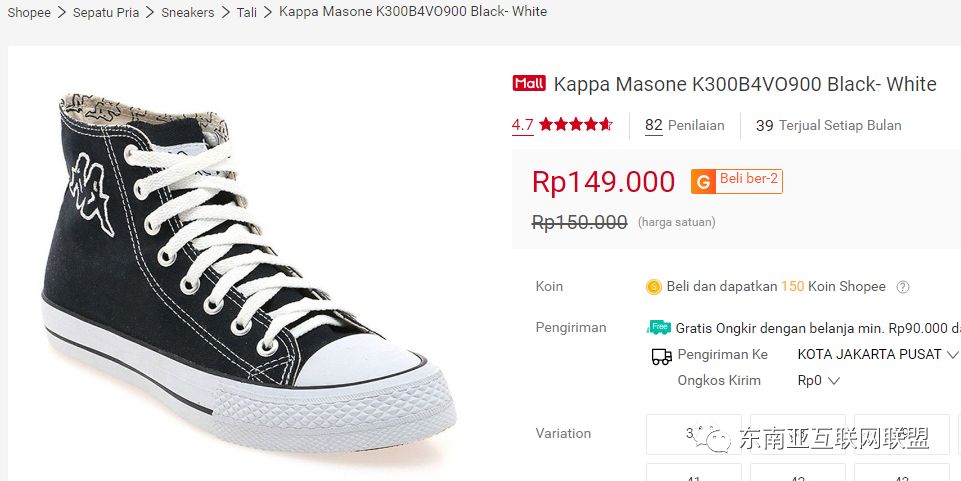Select the size 41 variation button

[x=693, y=473]
